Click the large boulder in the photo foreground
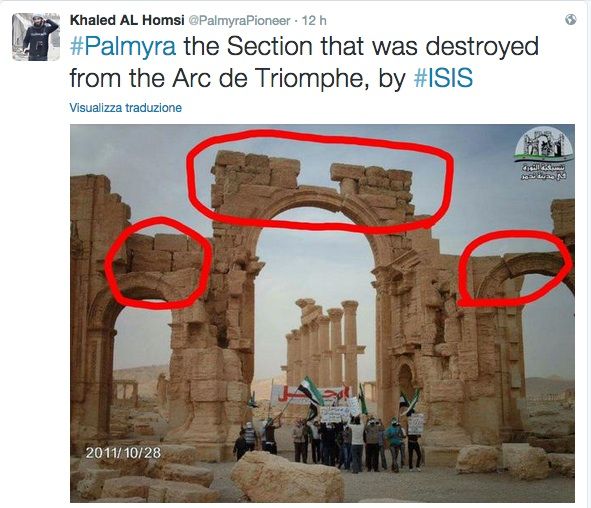This screenshot has width=591, height=508. [x=287, y=477]
